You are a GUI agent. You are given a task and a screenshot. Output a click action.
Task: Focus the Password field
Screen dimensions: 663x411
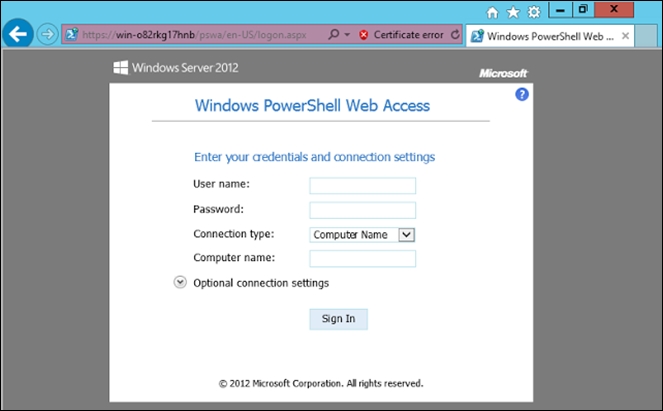[x=362, y=210]
